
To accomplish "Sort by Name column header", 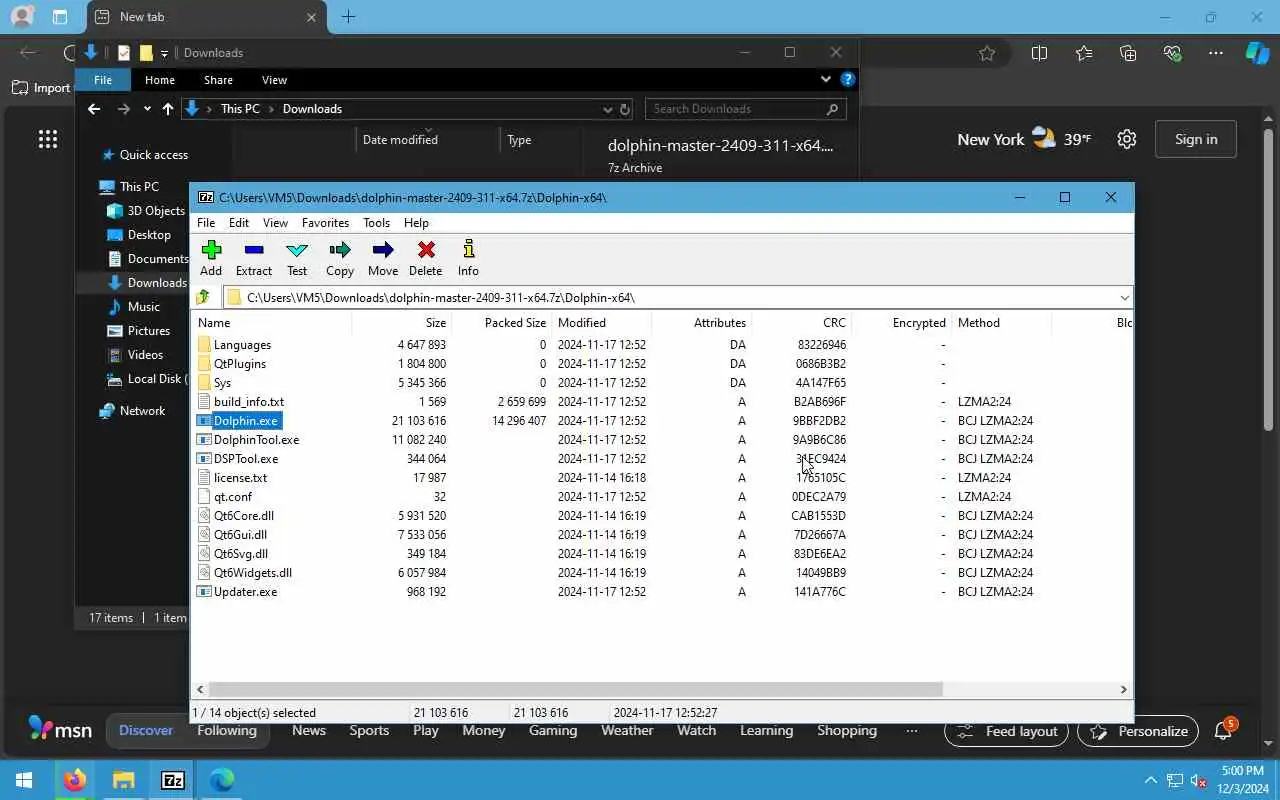I will (x=271, y=323).
